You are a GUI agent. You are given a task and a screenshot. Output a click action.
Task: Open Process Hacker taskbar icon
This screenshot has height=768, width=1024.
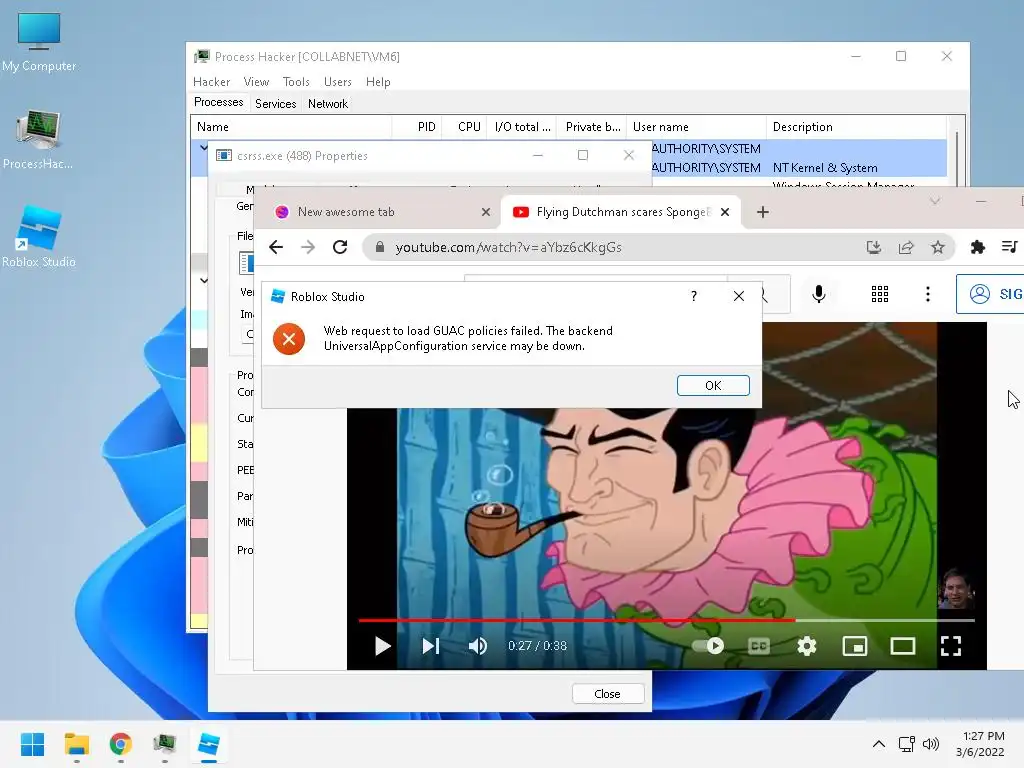tap(165, 744)
